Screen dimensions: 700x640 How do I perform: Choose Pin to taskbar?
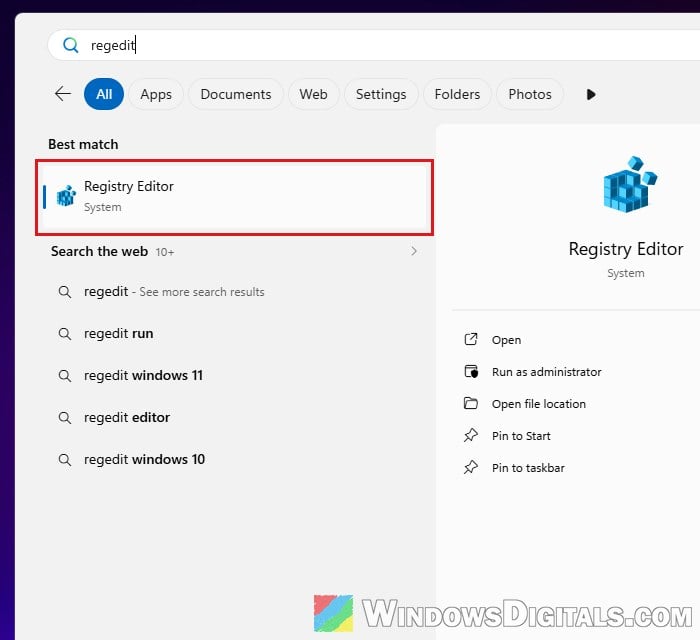528,468
